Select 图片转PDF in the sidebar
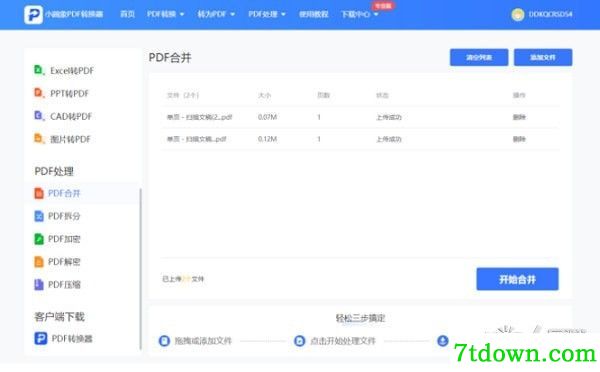 (x=62, y=139)
